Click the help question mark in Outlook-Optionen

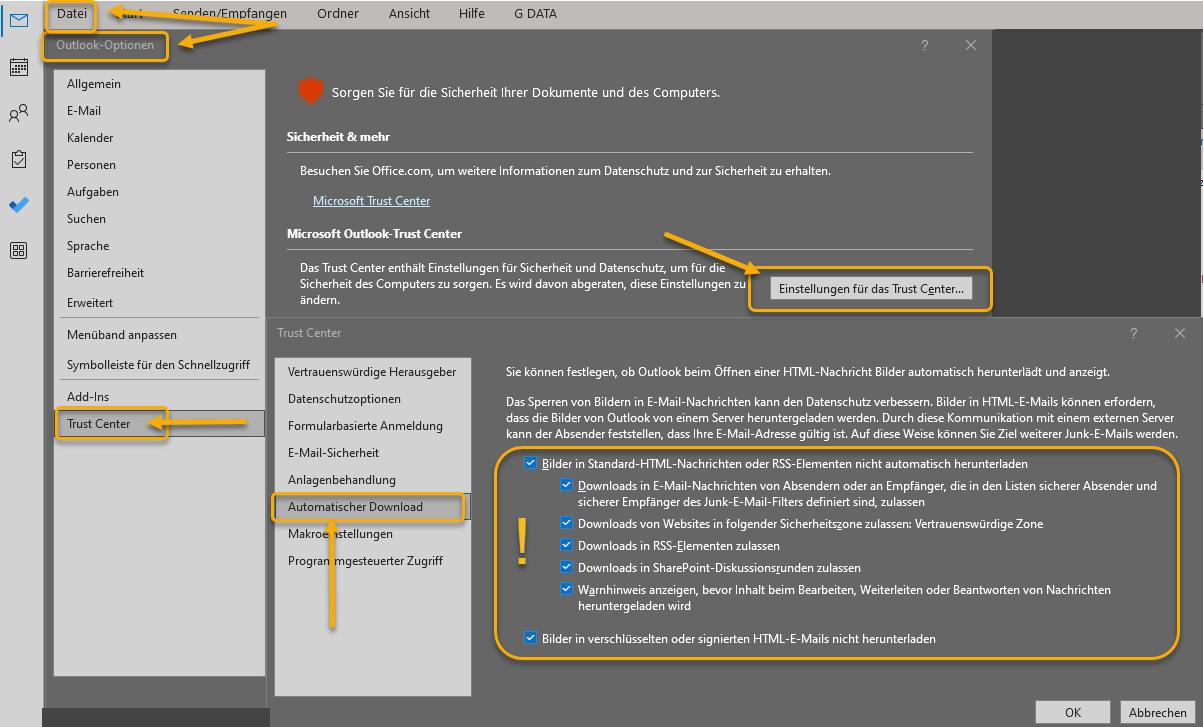[x=925, y=45]
